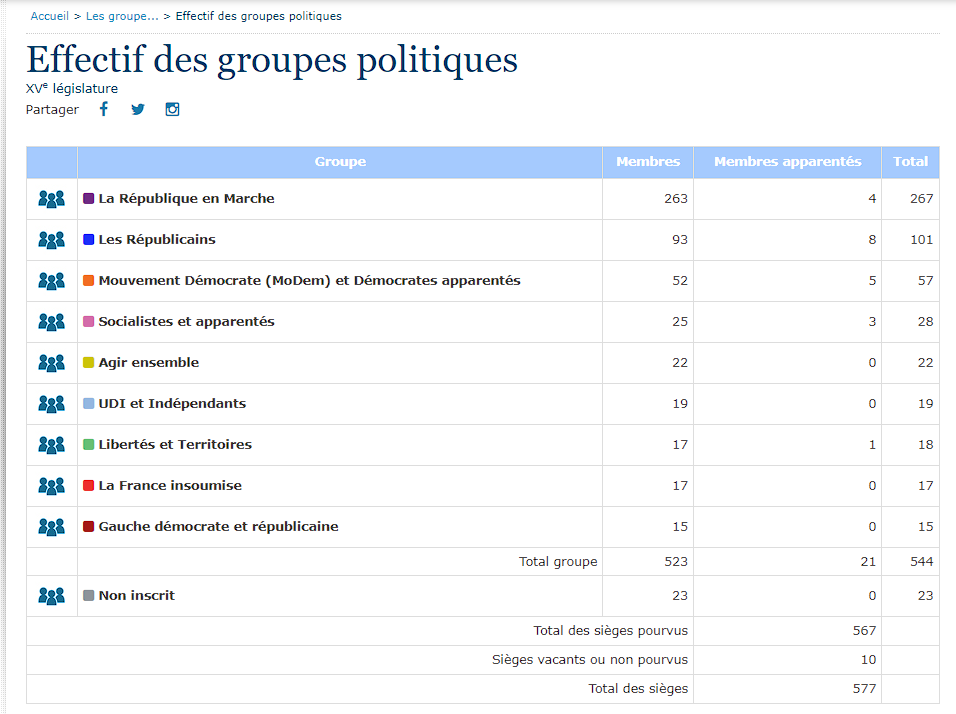Click the Membres apparentés column header

787,162
